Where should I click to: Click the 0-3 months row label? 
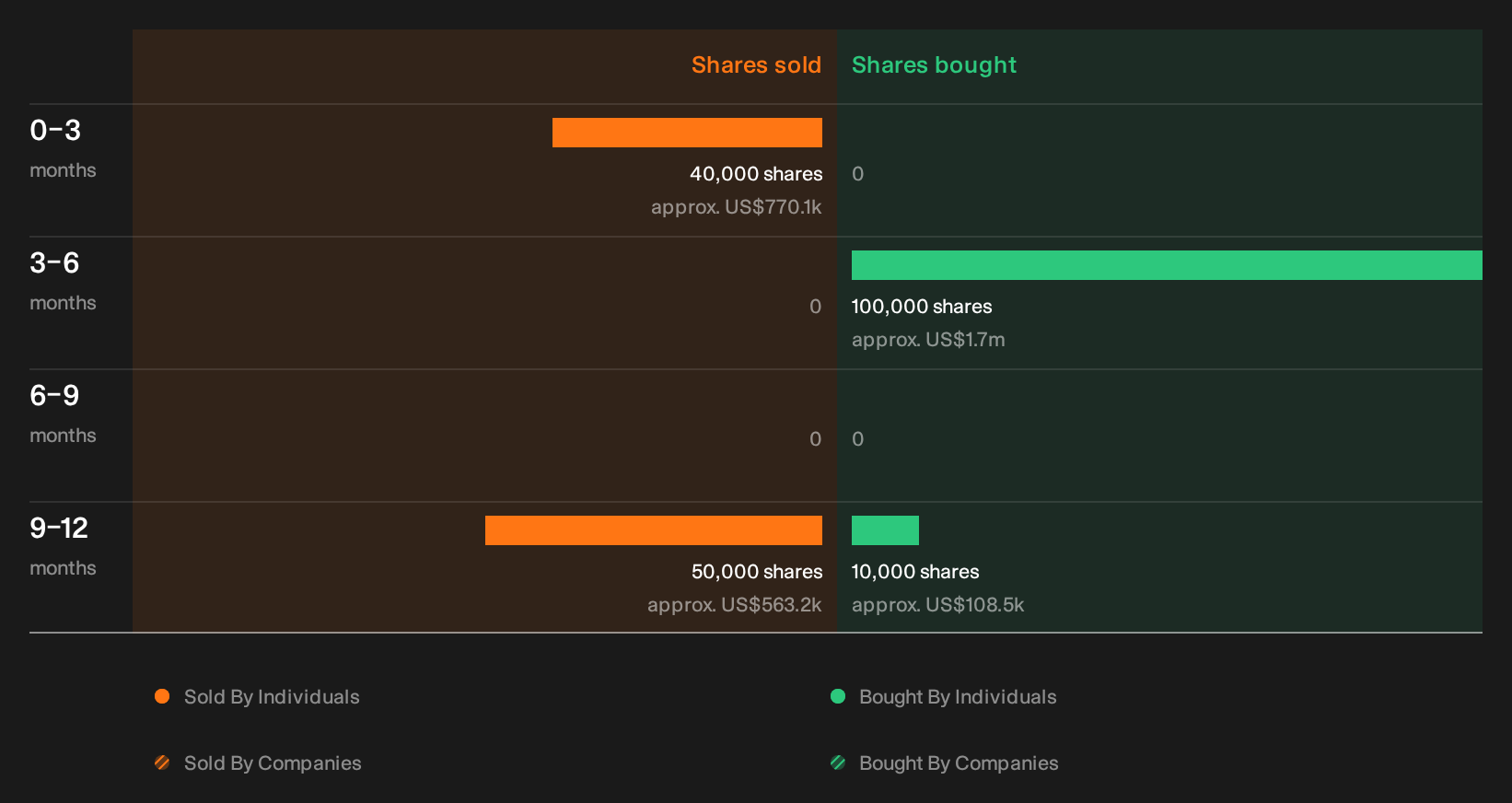pyautogui.click(x=63, y=147)
